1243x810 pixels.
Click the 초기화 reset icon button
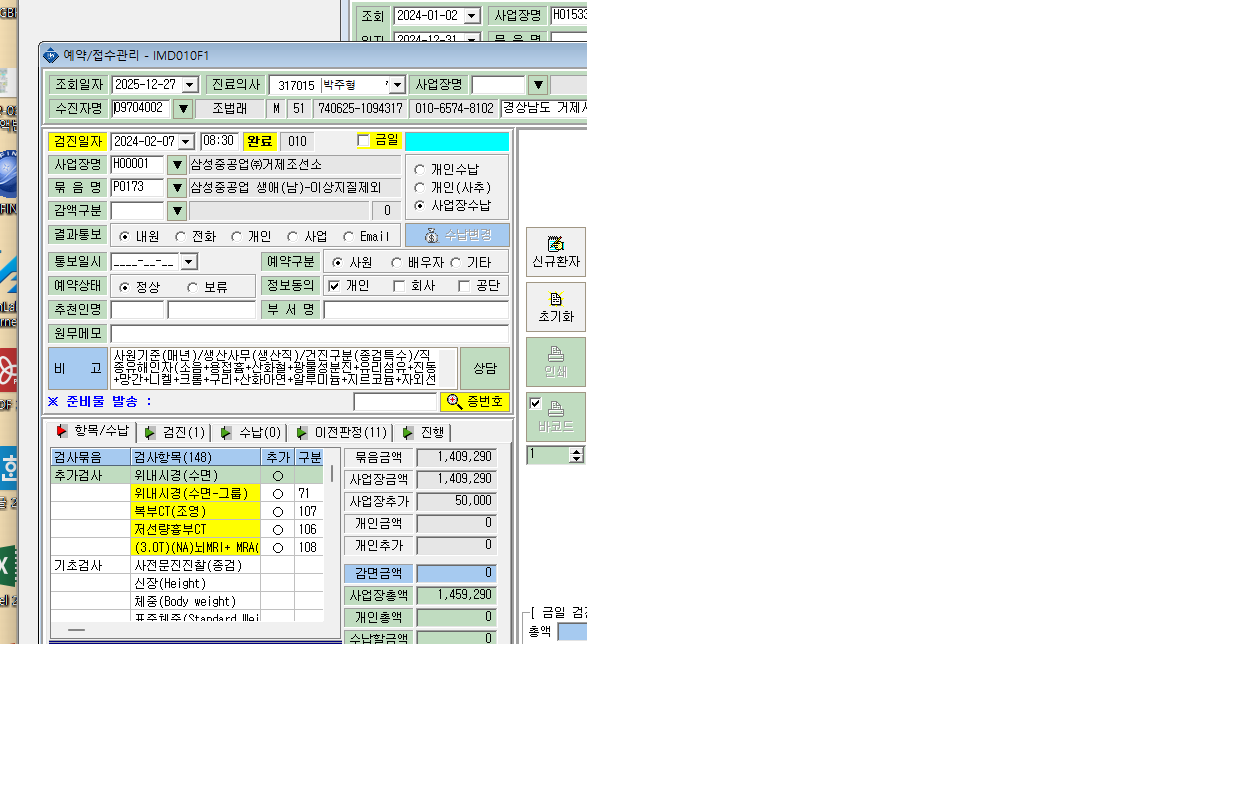click(x=556, y=307)
